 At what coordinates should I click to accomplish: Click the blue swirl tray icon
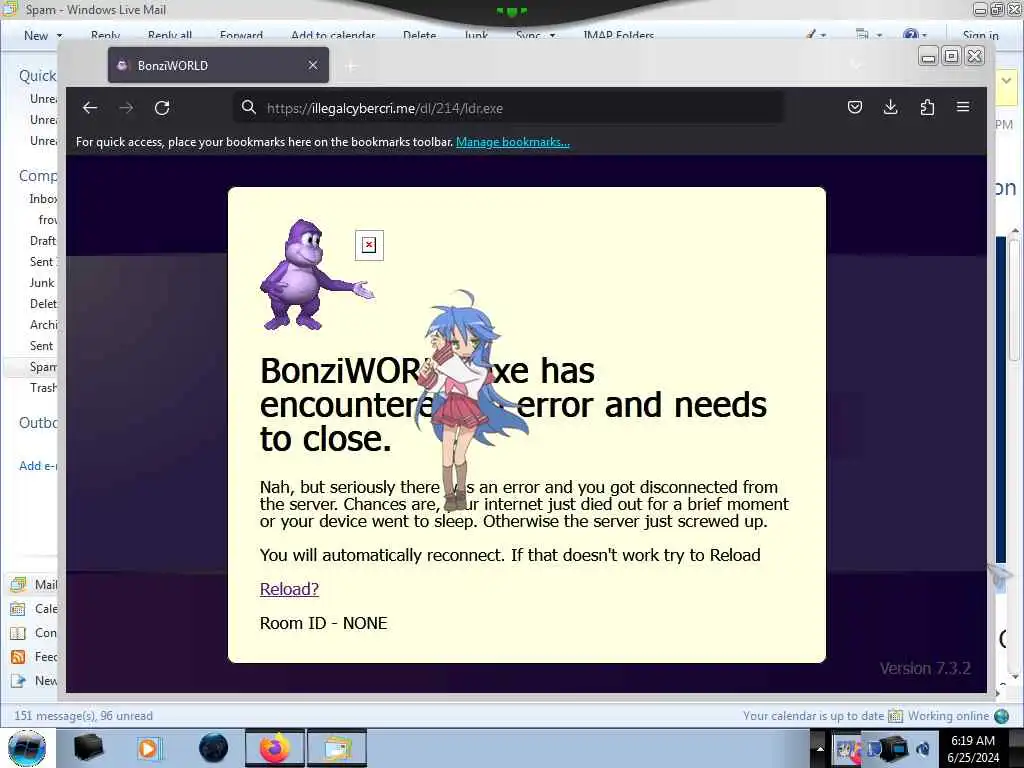click(923, 749)
